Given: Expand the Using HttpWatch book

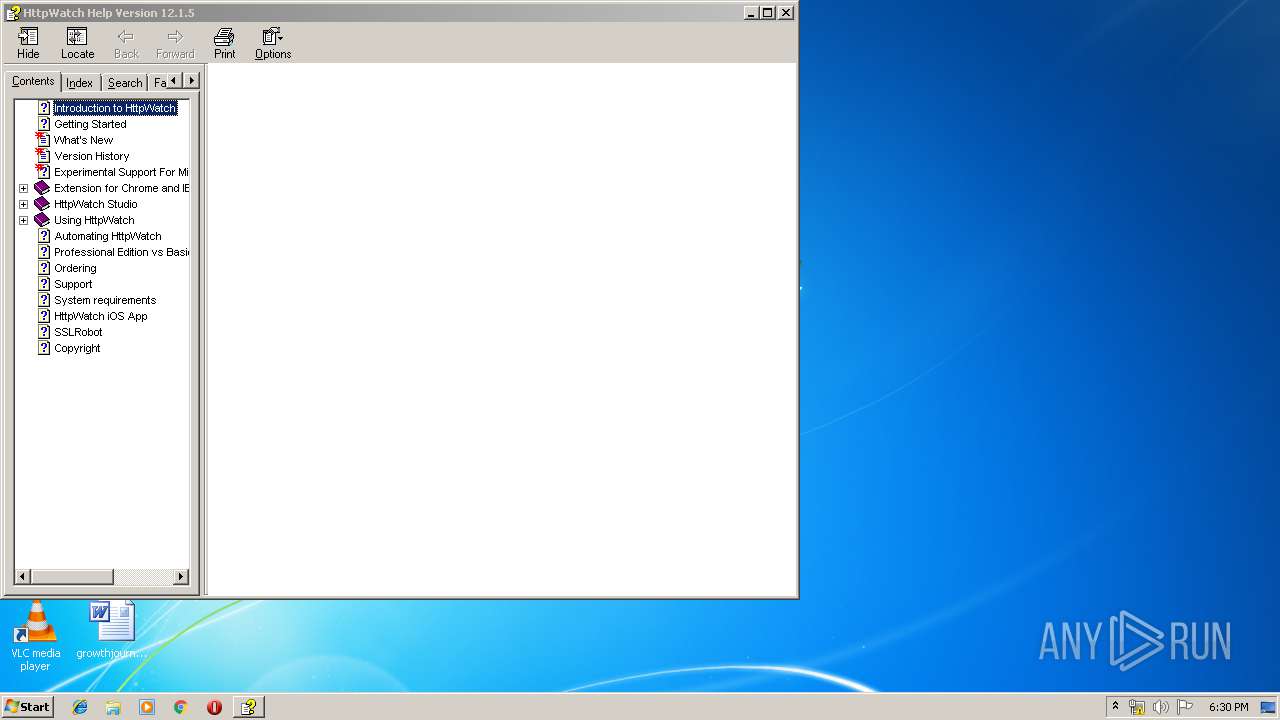Looking at the screenshot, I should 23,220.
